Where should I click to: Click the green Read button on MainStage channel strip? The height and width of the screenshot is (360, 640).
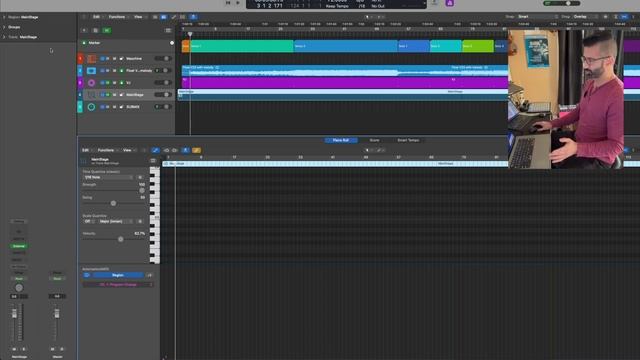(19, 279)
